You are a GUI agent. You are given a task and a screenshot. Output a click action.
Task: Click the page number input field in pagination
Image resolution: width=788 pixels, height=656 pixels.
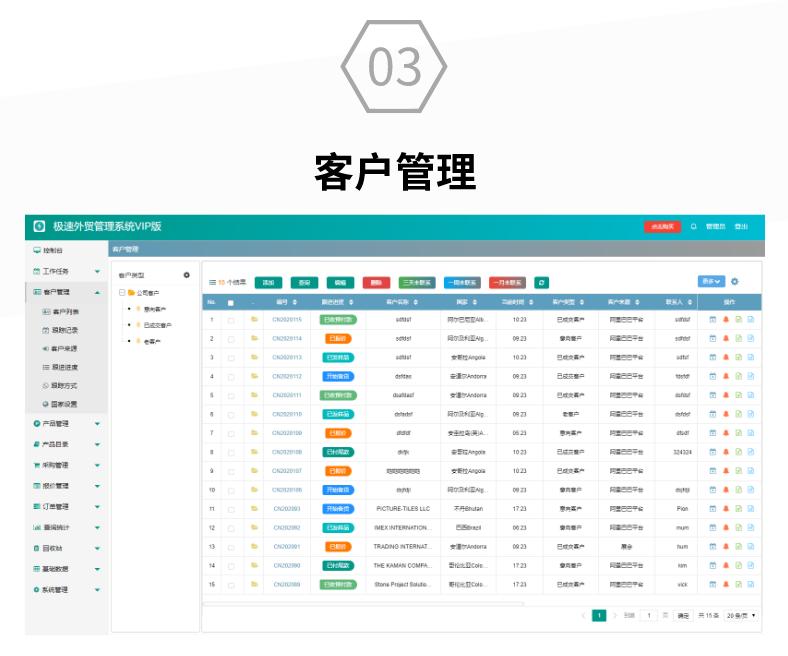[x=649, y=615]
